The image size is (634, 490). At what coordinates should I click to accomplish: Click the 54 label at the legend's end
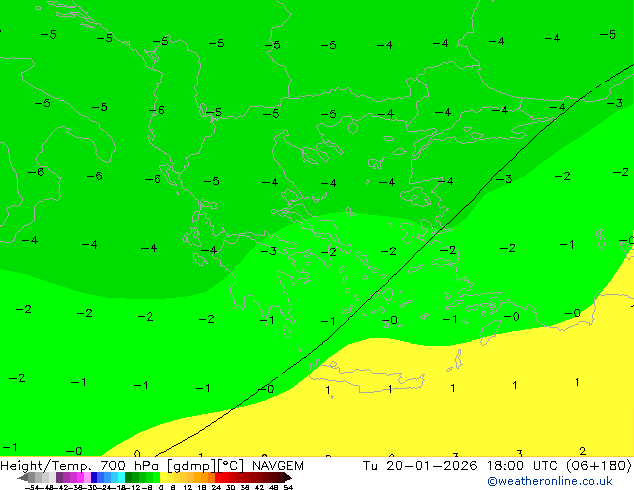click(x=288, y=487)
